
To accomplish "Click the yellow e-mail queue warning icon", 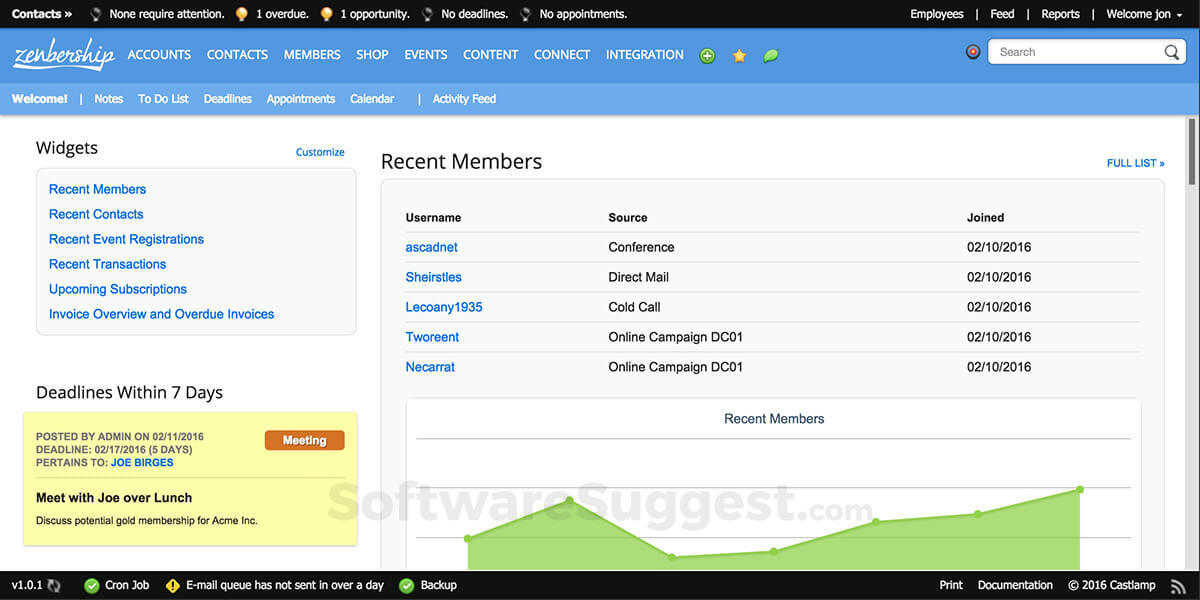I will (173, 586).
